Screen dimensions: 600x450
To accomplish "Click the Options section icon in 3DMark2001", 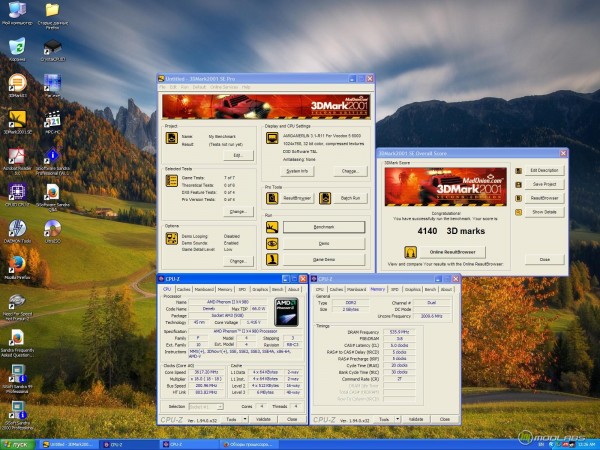I will click(172, 238).
